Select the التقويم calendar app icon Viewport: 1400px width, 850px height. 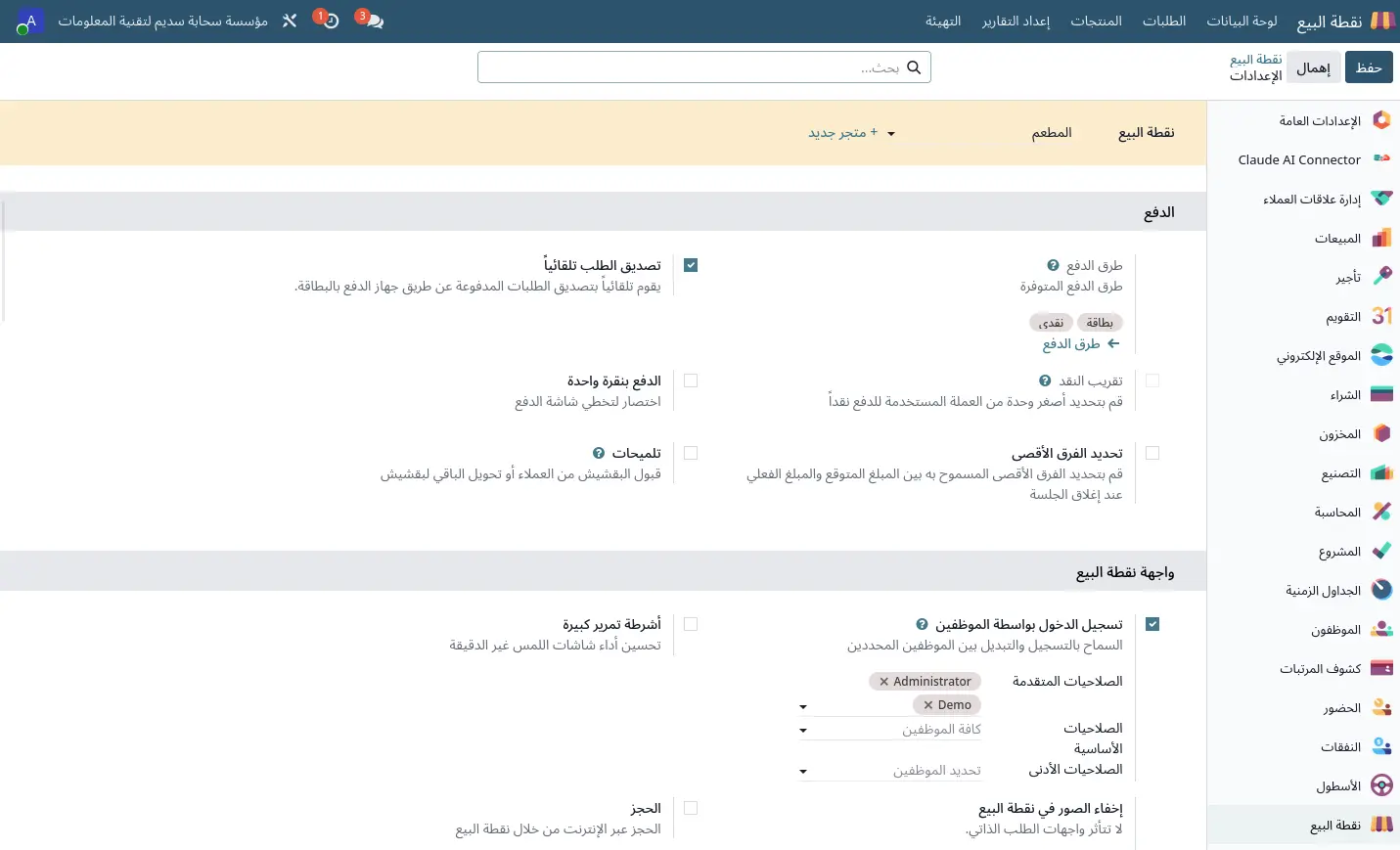[1381, 316]
